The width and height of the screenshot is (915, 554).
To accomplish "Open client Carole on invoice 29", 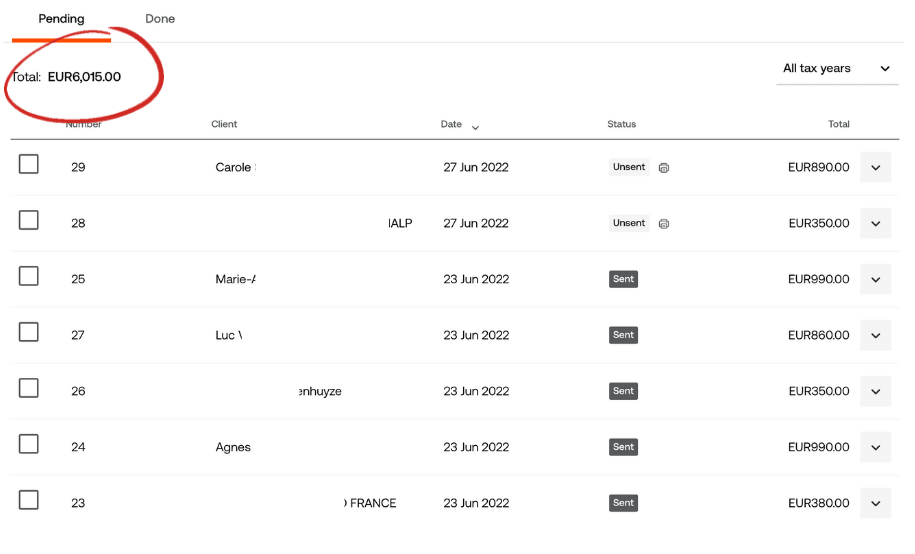I will pos(235,167).
